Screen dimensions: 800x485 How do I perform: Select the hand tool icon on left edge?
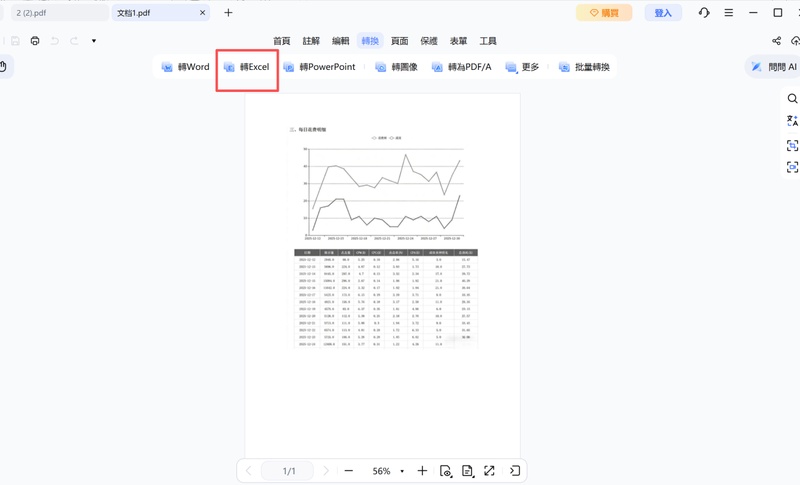click(x=3, y=67)
